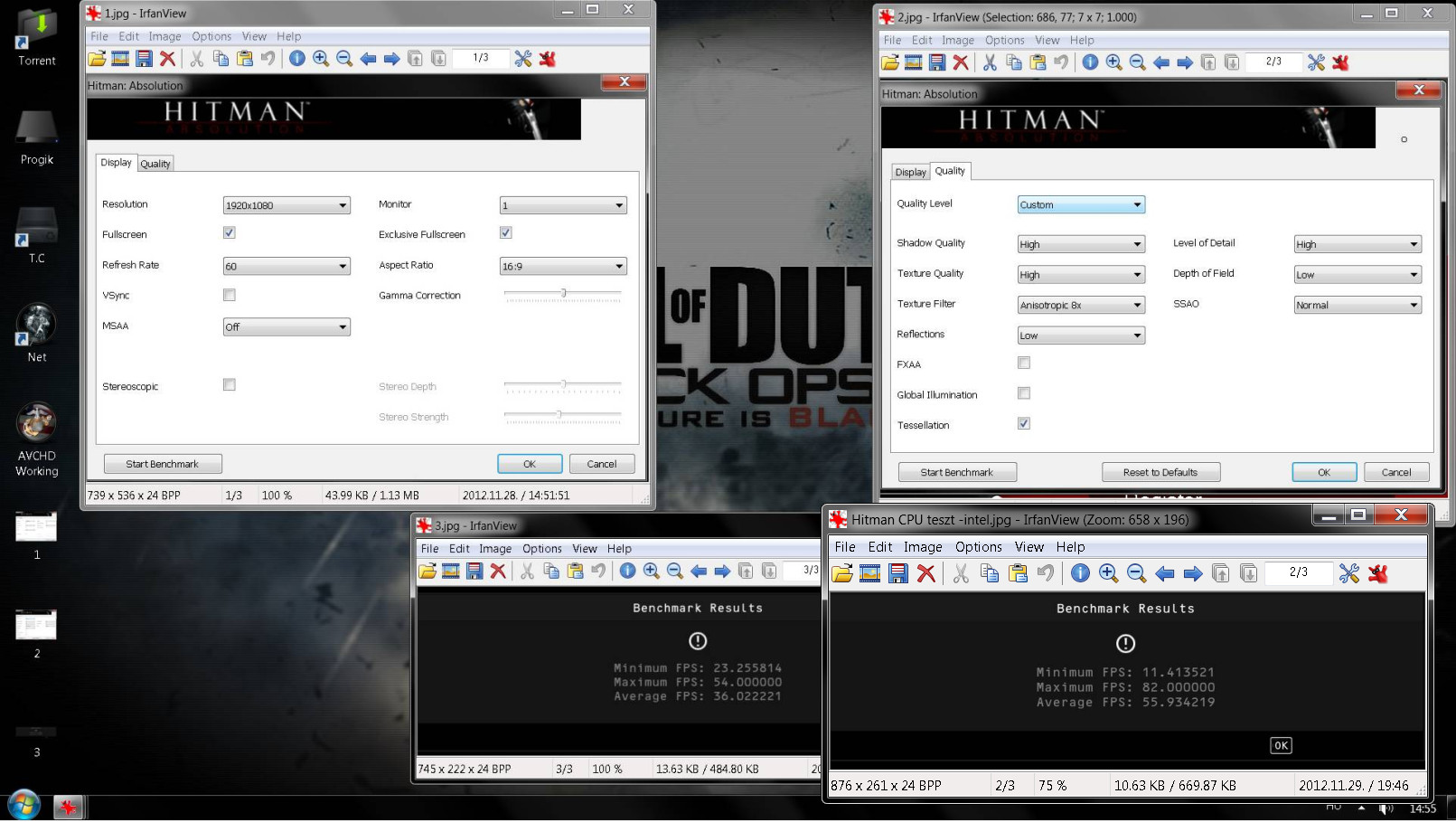Click red Delete X icon in 1.jpg toolbar
Viewport: 1456px width, 822px height.
click(x=167, y=59)
